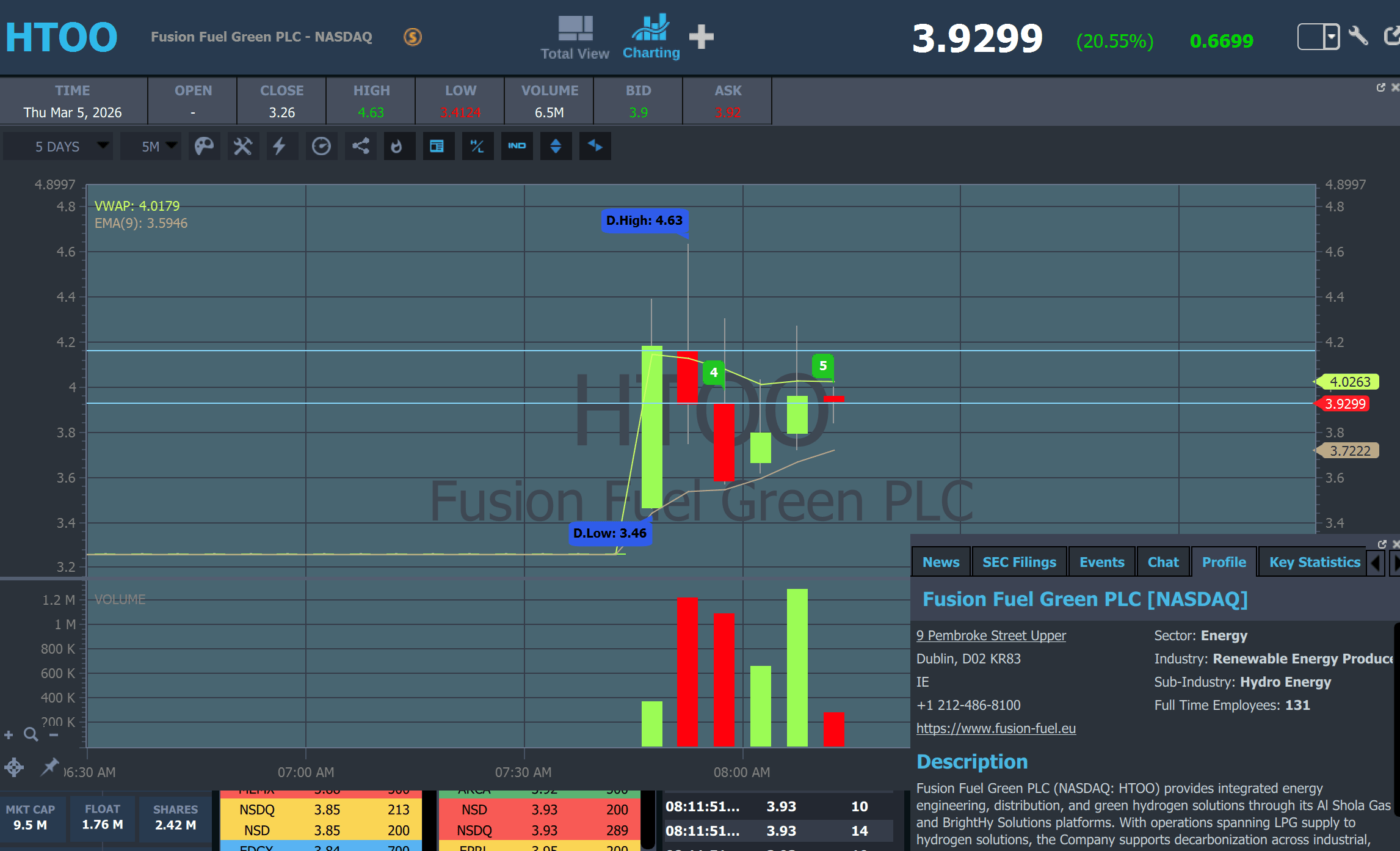Image resolution: width=1400 pixels, height=851 pixels.
Task: Open the chart color palette settings
Action: (204, 147)
